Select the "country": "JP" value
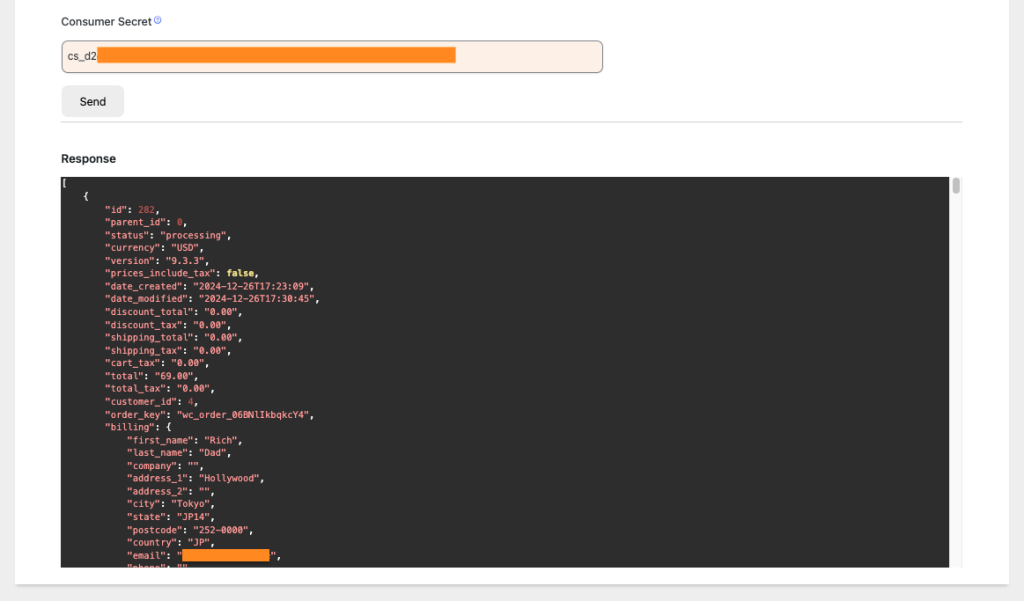 click(x=197, y=541)
